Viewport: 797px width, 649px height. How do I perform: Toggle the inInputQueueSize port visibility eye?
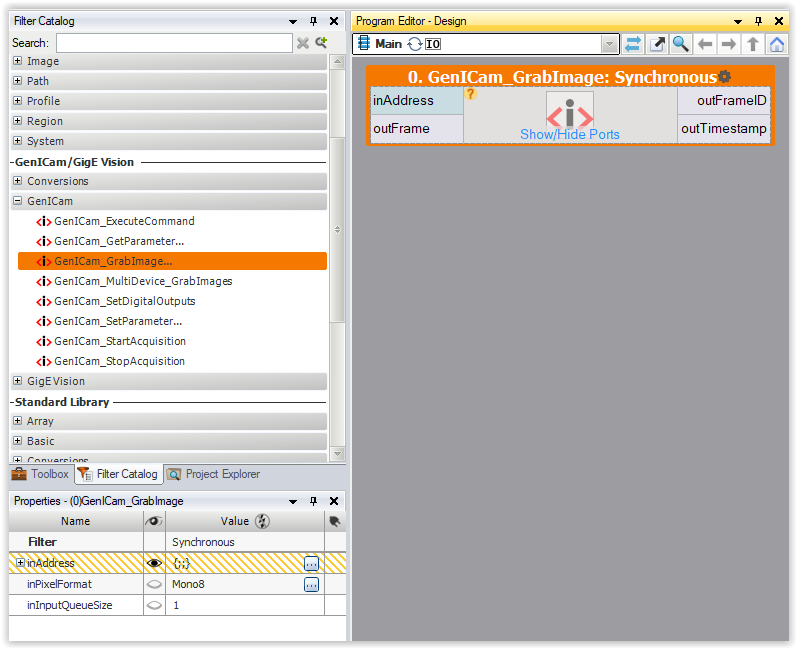[154, 605]
